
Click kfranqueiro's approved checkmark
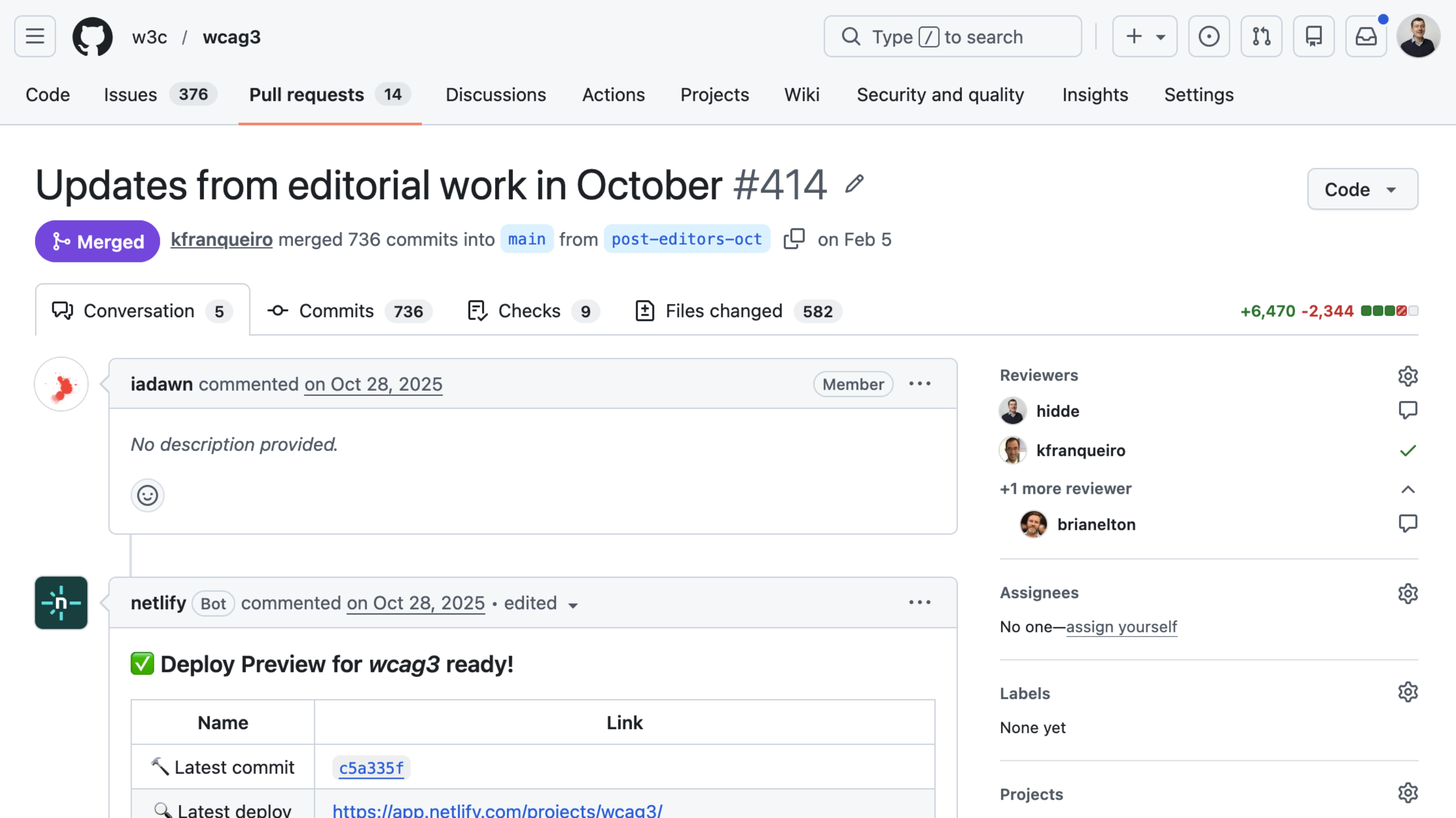1407,451
